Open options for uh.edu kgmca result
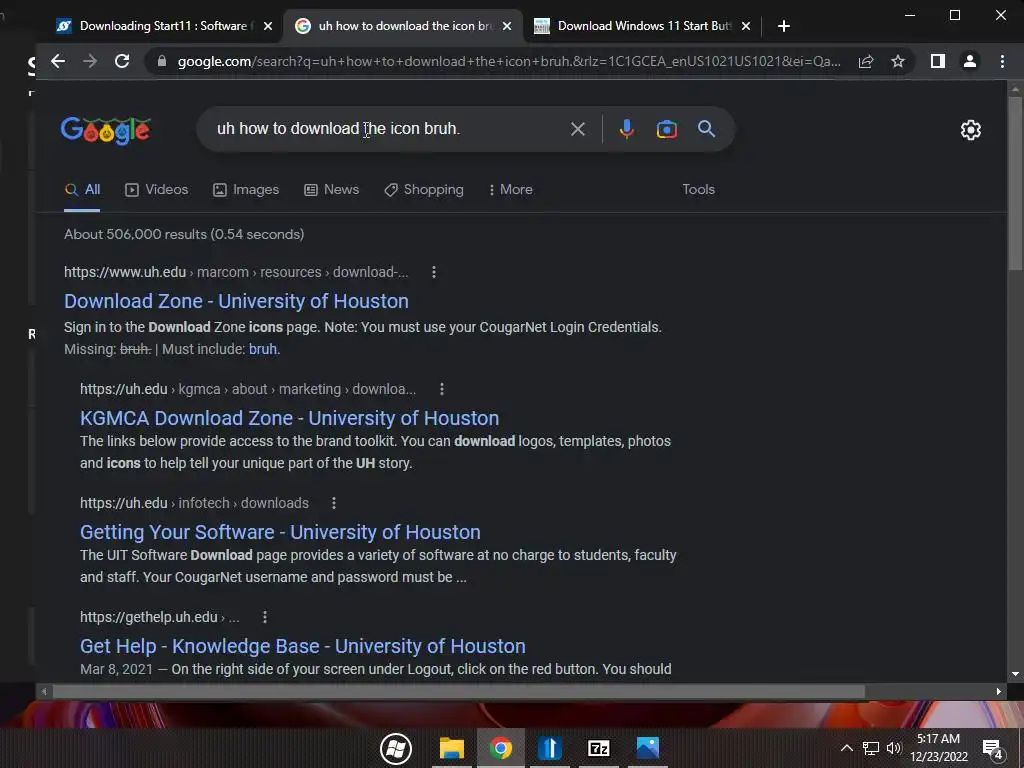Viewport: 1024px width, 768px height. (441, 389)
